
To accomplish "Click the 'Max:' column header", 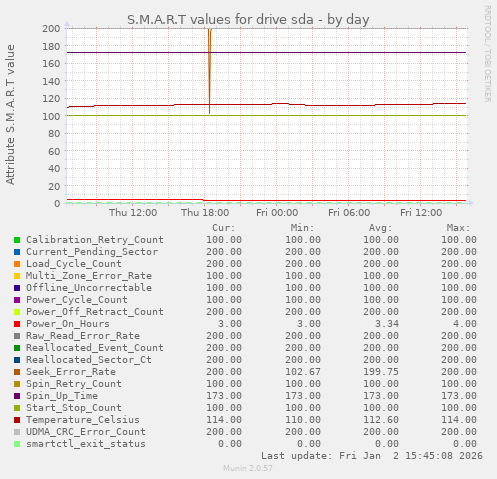I will 458,228.
